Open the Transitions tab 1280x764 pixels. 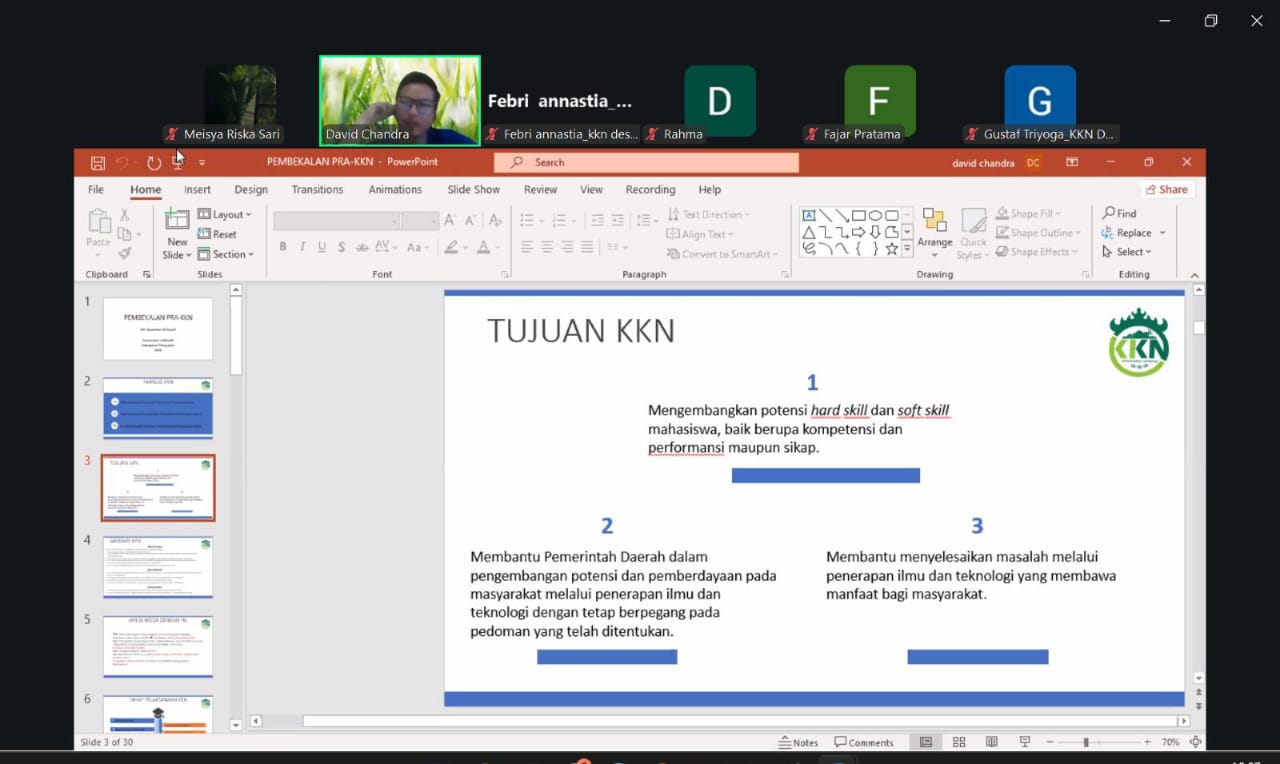pos(317,190)
